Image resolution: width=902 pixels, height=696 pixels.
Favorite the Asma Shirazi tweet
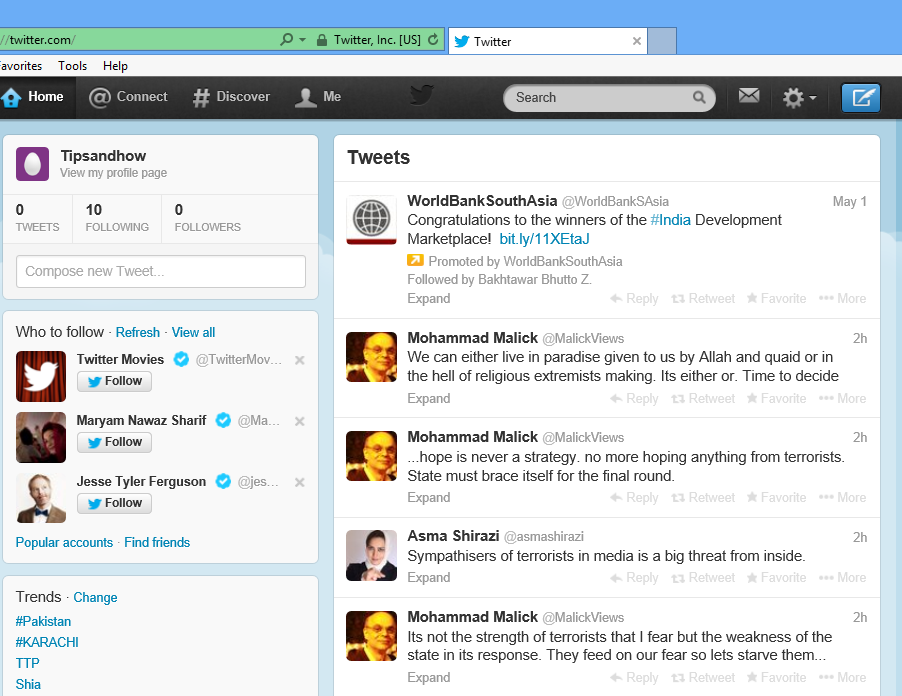777,578
